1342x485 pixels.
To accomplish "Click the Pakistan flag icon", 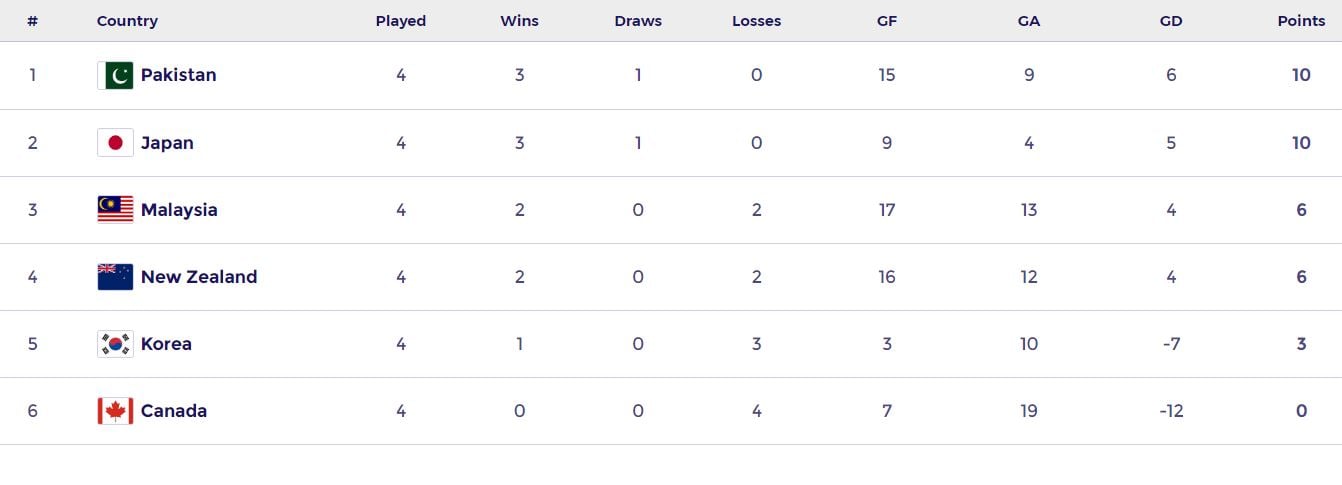I will click(115, 75).
